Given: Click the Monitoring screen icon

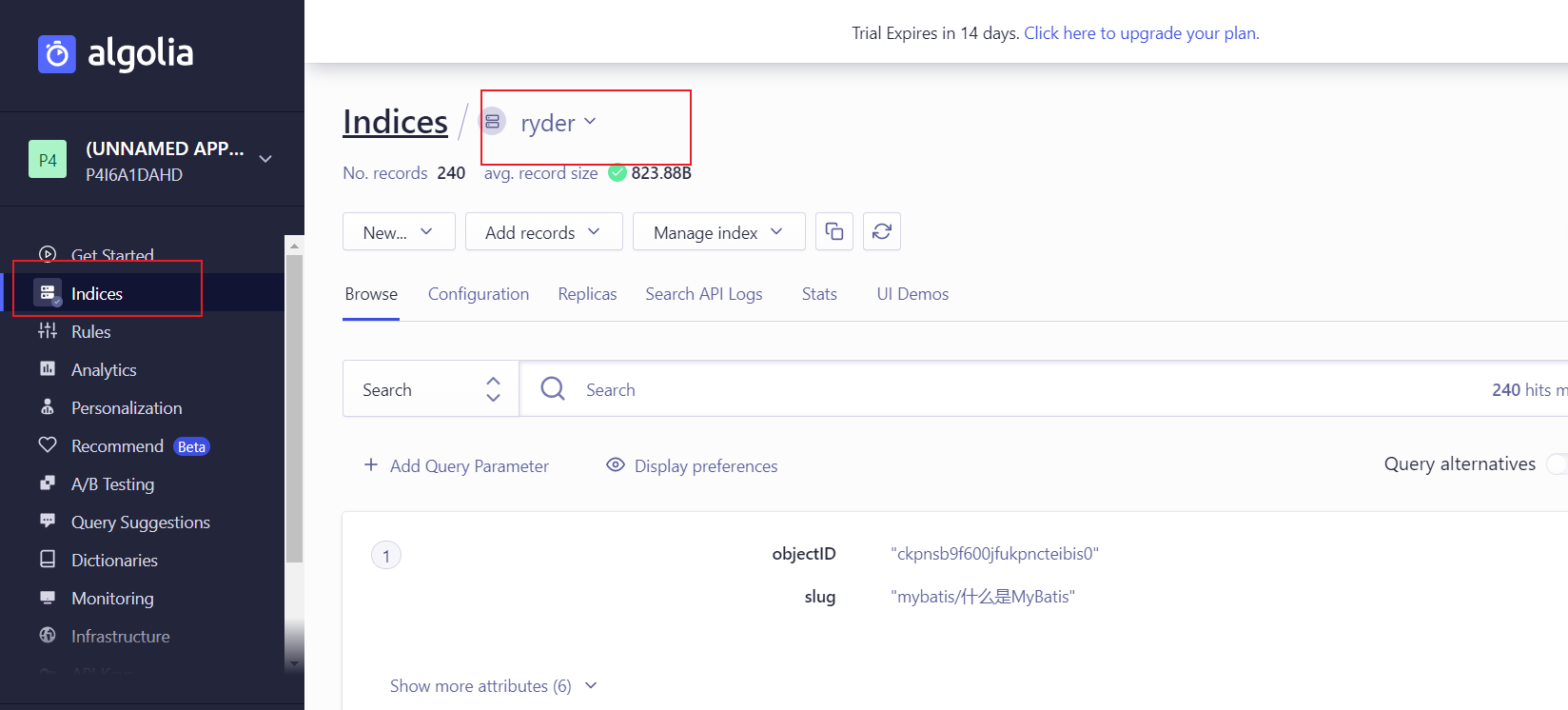Looking at the screenshot, I should (48, 597).
